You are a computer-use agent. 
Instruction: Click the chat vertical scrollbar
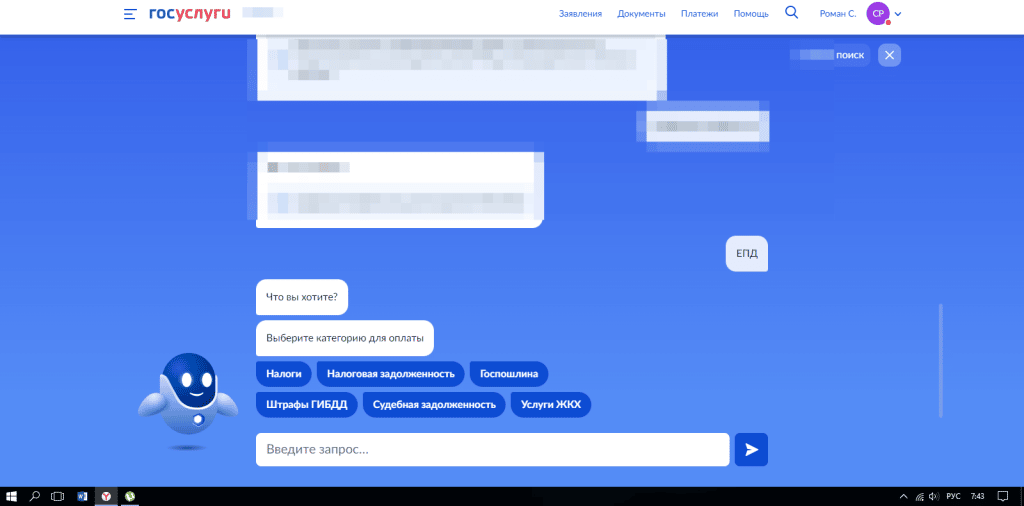(939, 360)
